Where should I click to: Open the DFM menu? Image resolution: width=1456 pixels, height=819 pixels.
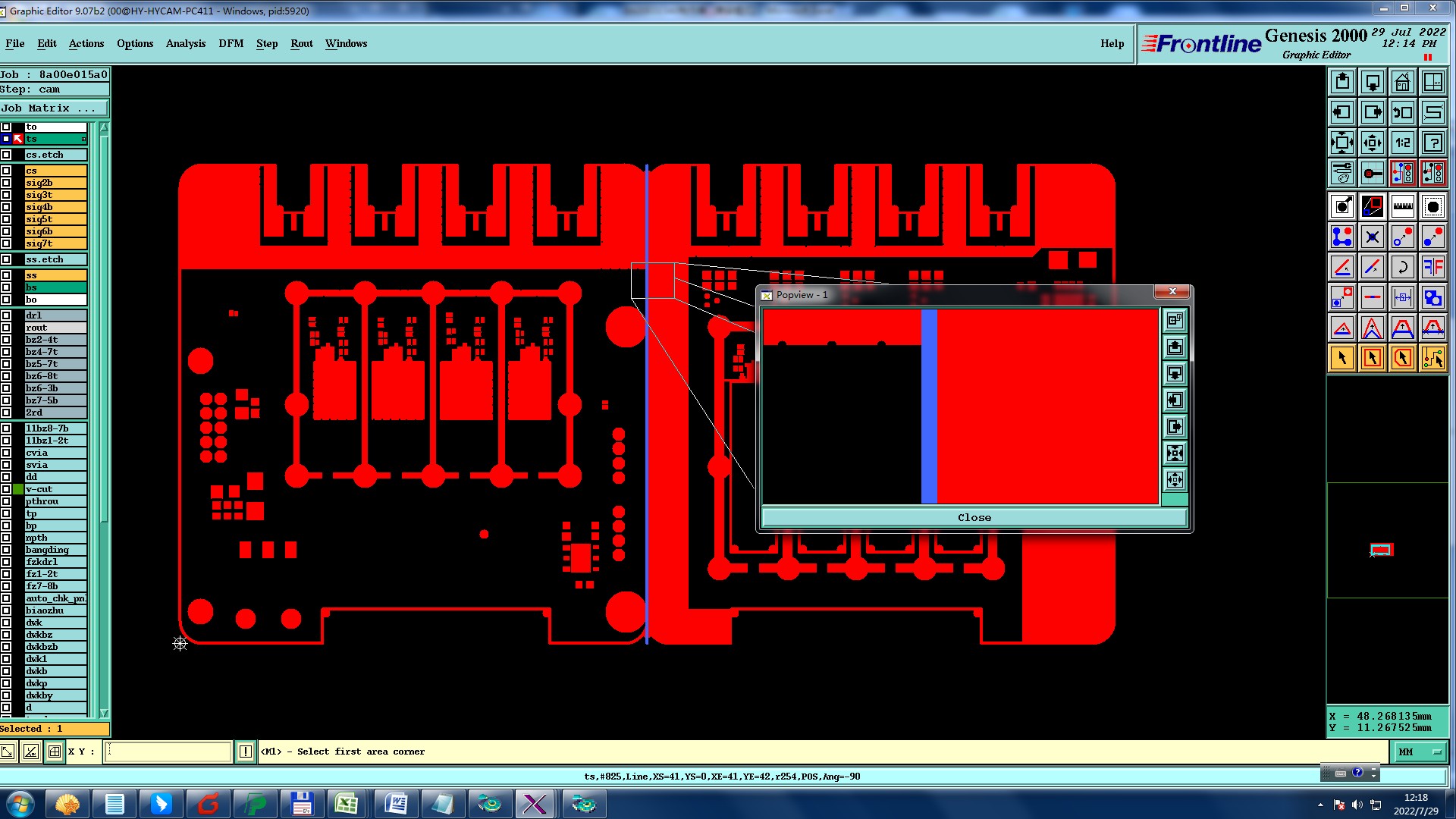point(231,43)
